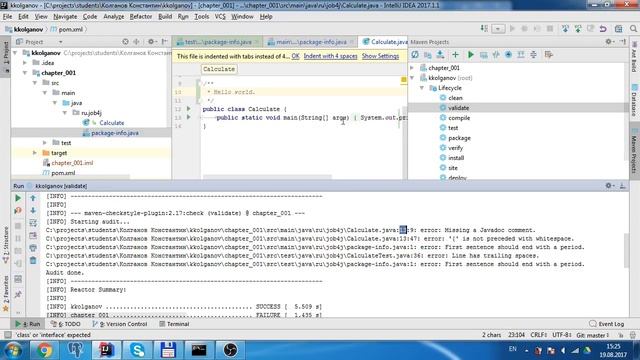Viewport: 640px width, 360px height.
Task: Expand chapter_001 in Maven Projects
Action: click(x=412, y=68)
